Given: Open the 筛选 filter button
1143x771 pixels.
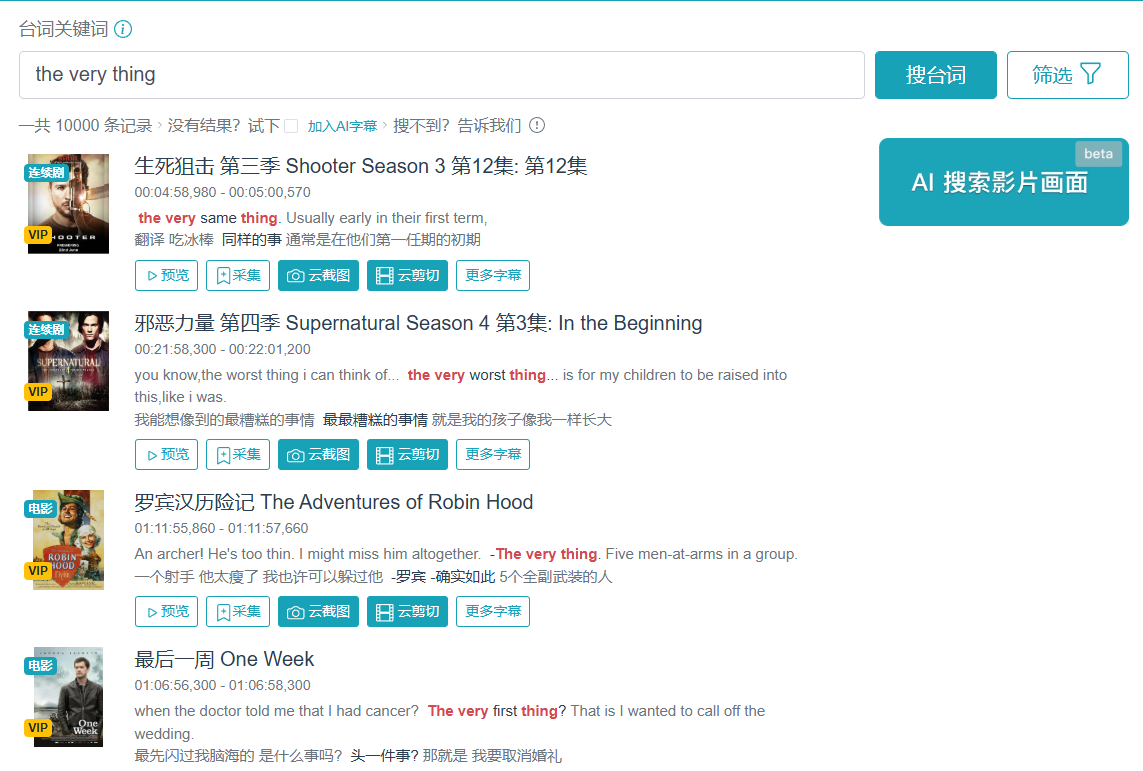Looking at the screenshot, I should coord(1067,74).
